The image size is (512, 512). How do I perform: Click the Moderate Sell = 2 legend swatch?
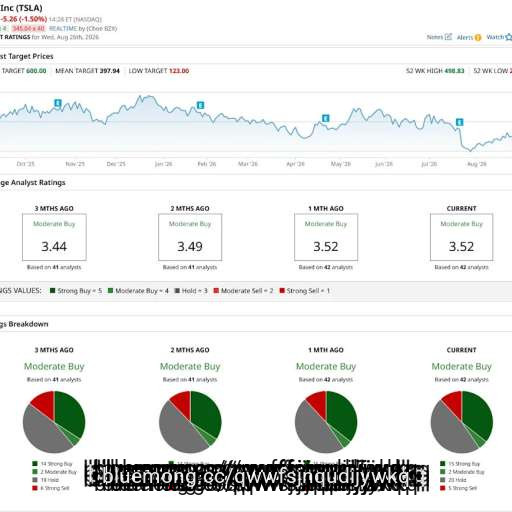[216, 291]
